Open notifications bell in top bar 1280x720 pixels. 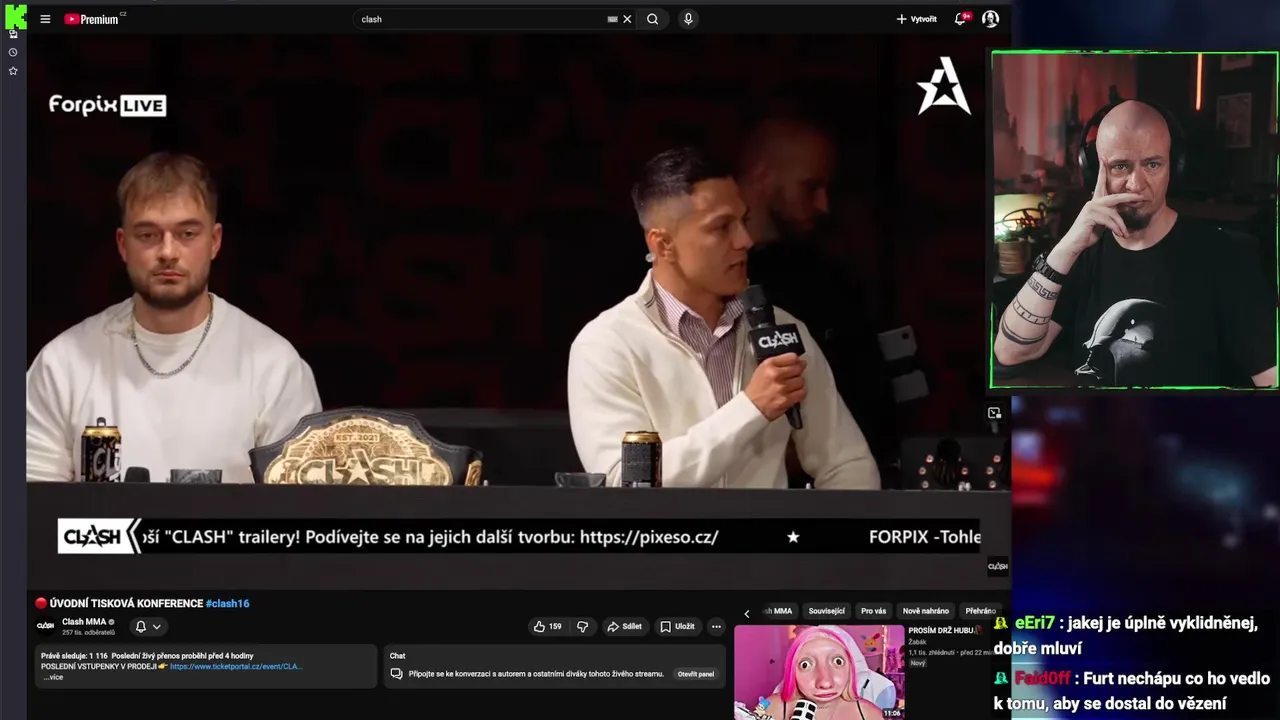960,19
